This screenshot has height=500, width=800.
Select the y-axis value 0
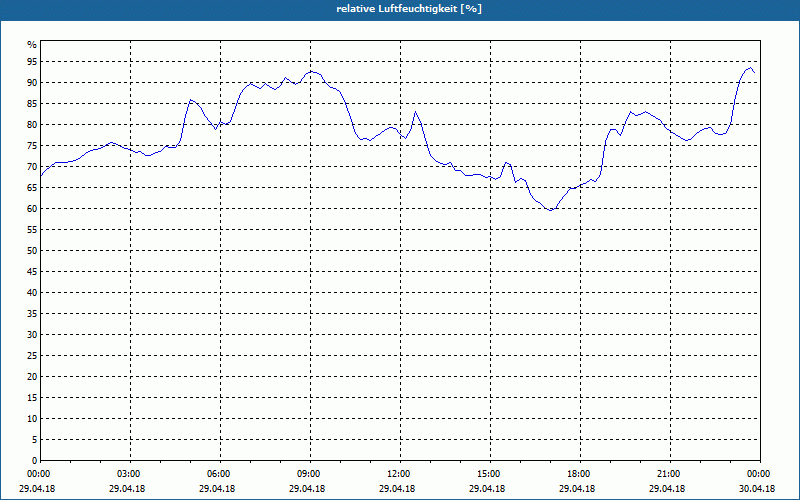pyautogui.click(x=35, y=461)
